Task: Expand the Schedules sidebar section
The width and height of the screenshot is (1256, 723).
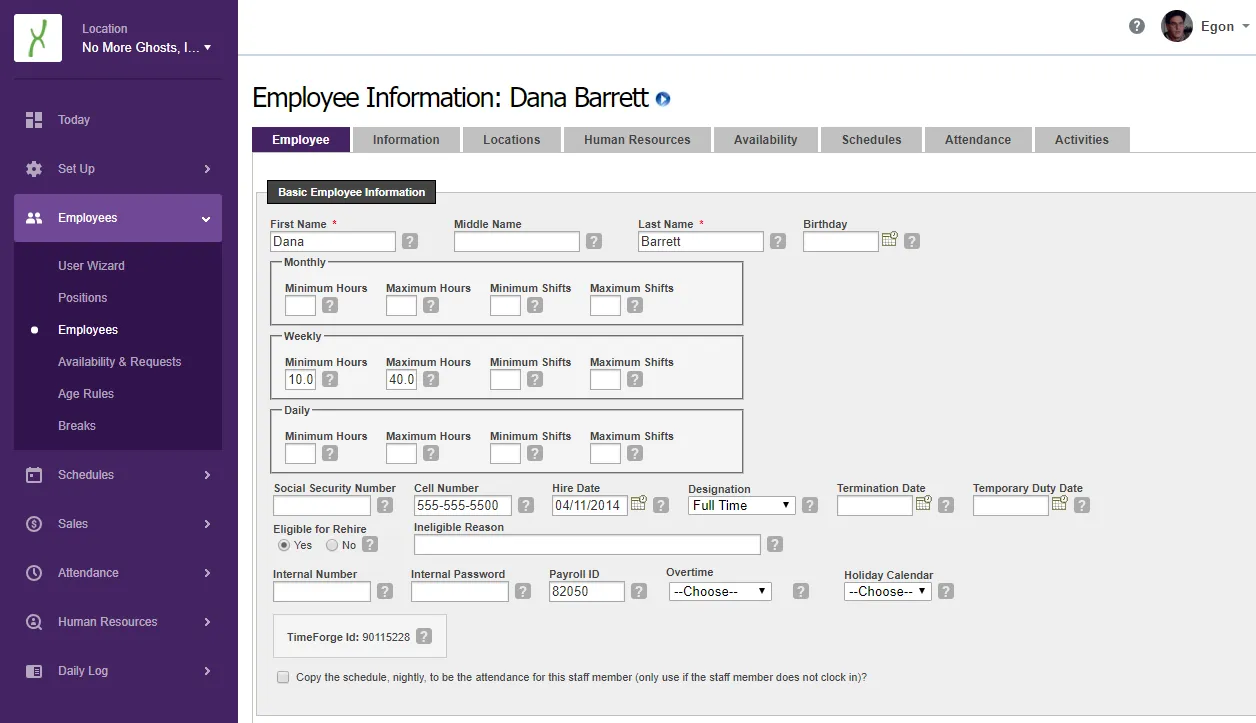Action: (x=207, y=475)
